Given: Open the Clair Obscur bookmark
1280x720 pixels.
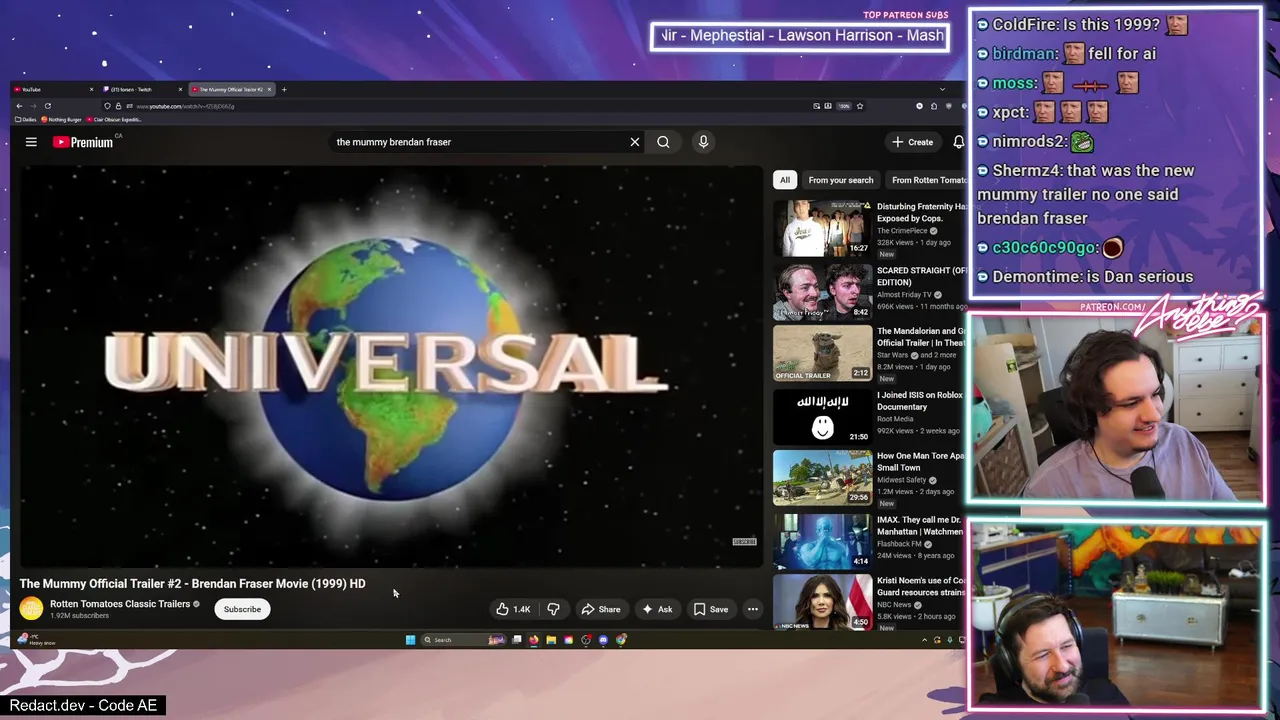Looking at the screenshot, I should click(114, 119).
